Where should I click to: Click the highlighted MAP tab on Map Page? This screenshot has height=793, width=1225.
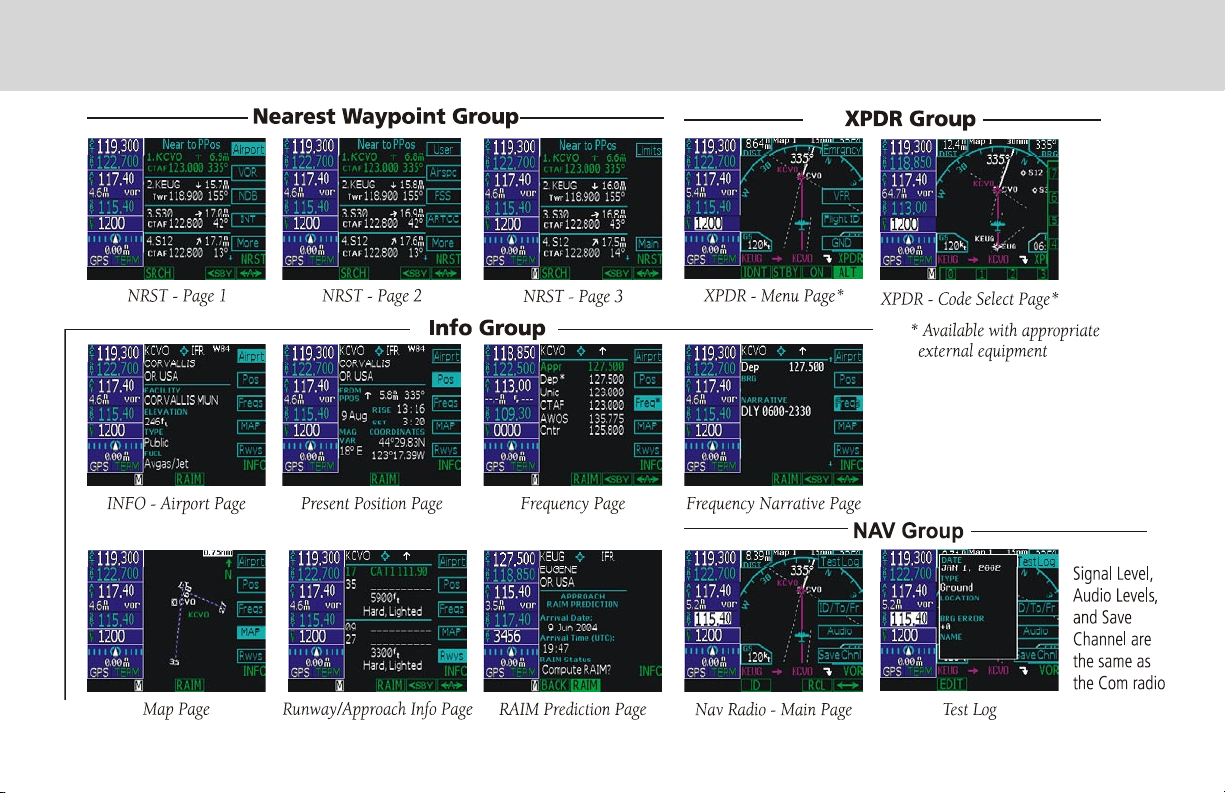tap(250, 632)
